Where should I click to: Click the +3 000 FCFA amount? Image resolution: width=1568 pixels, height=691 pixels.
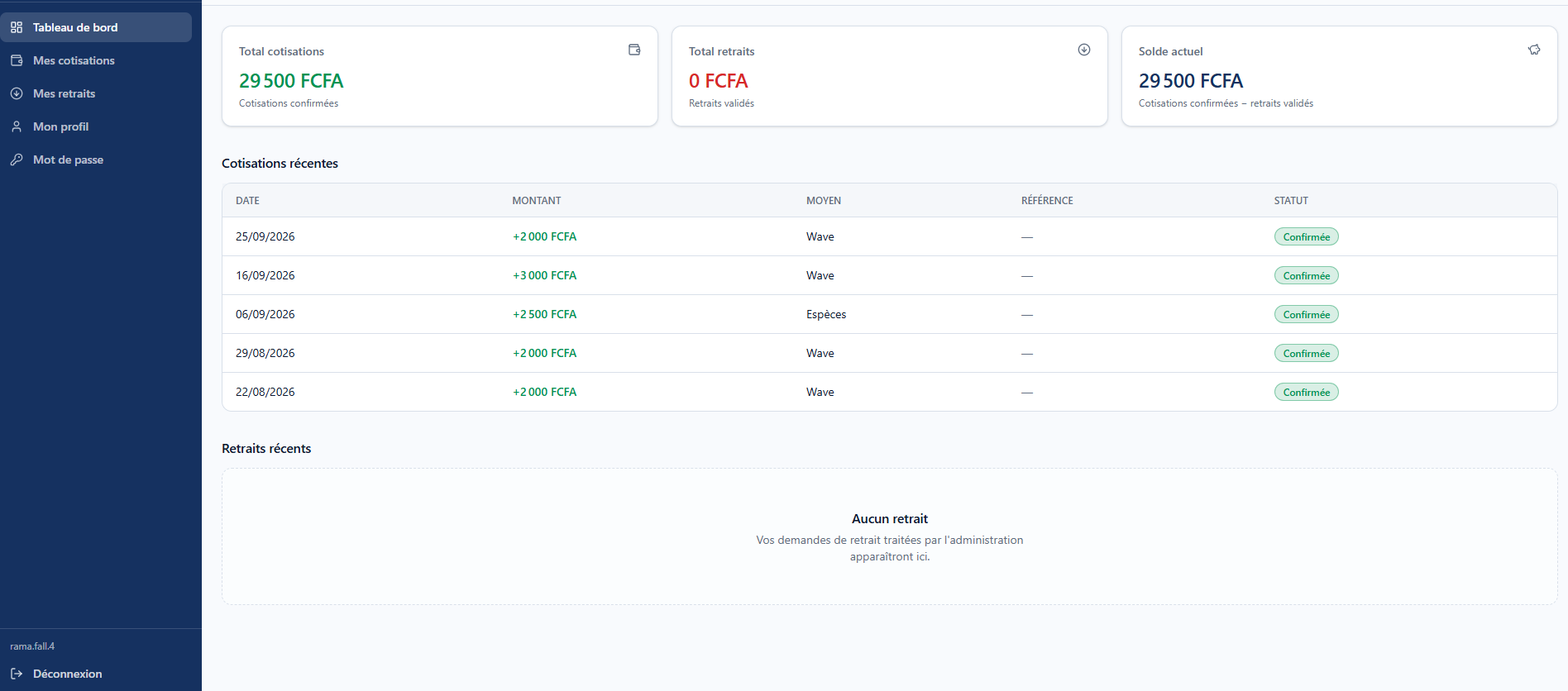click(x=544, y=275)
